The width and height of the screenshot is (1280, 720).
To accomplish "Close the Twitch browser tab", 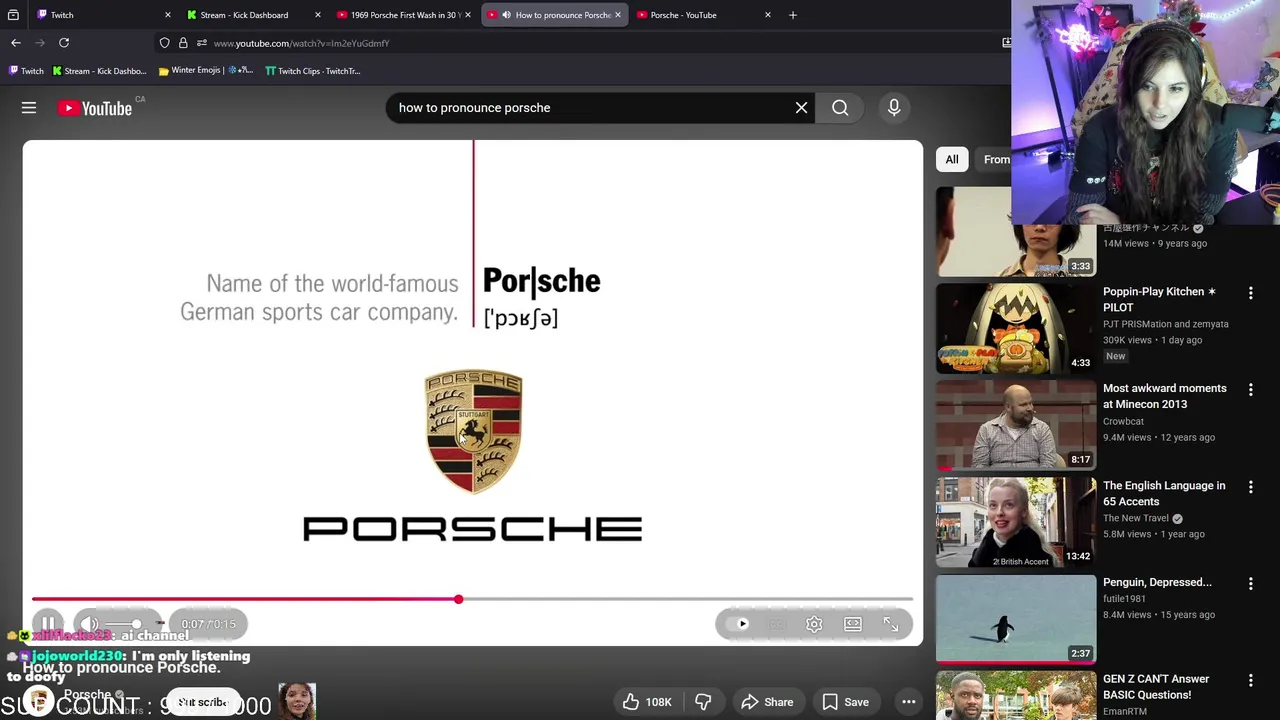I will 167,15.
